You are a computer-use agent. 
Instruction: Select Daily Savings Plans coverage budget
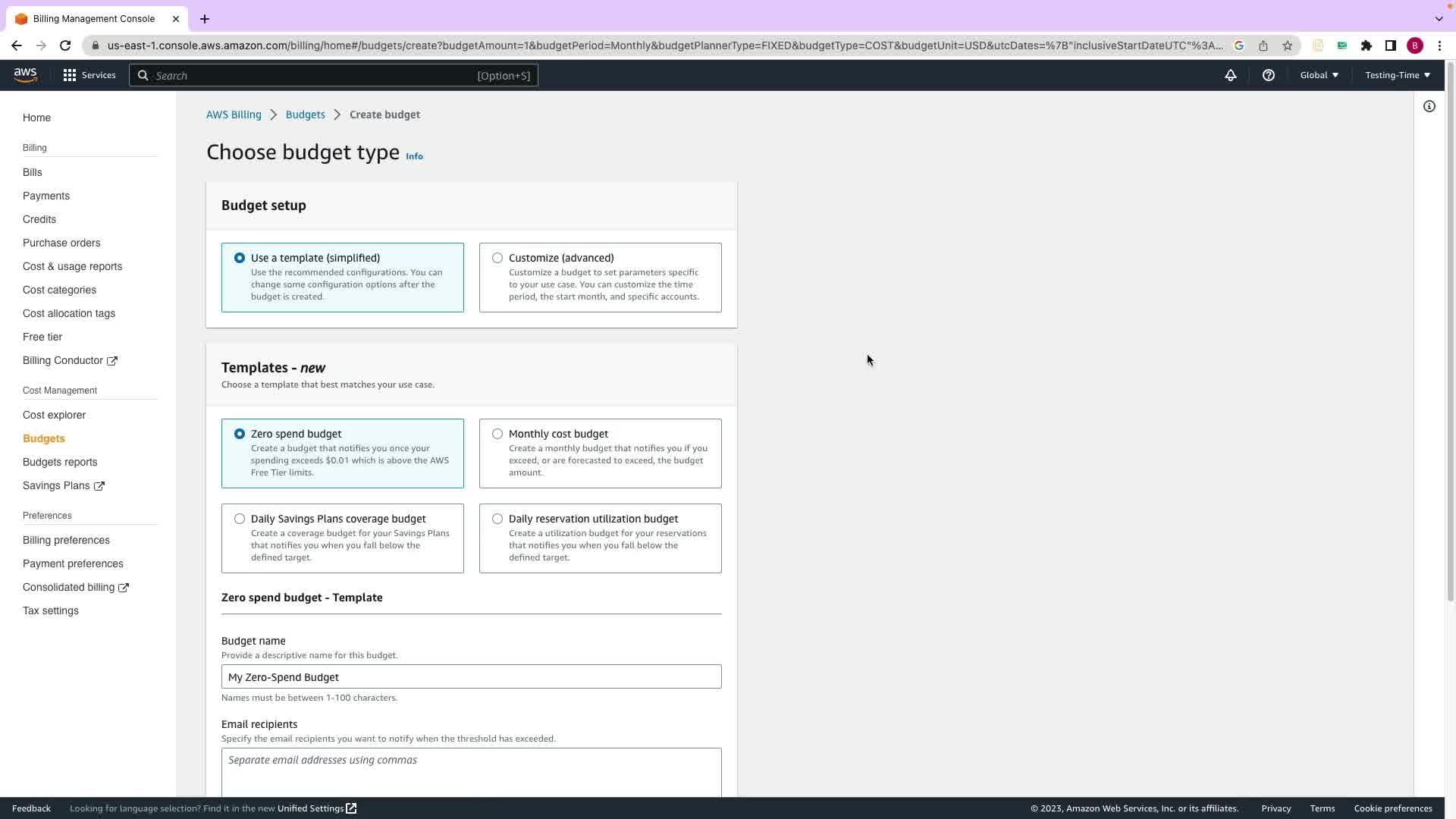pos(240,519)
